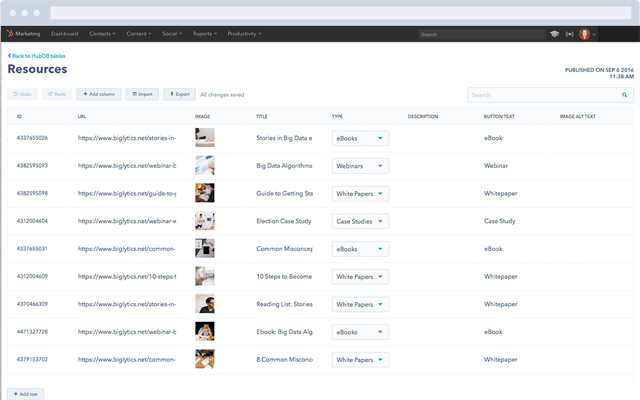Image resolution: width=640 pixels, height=400 pixels.
Task: Expand the Type dropdown for Stories in Big Data row
Action: (360, 138)
